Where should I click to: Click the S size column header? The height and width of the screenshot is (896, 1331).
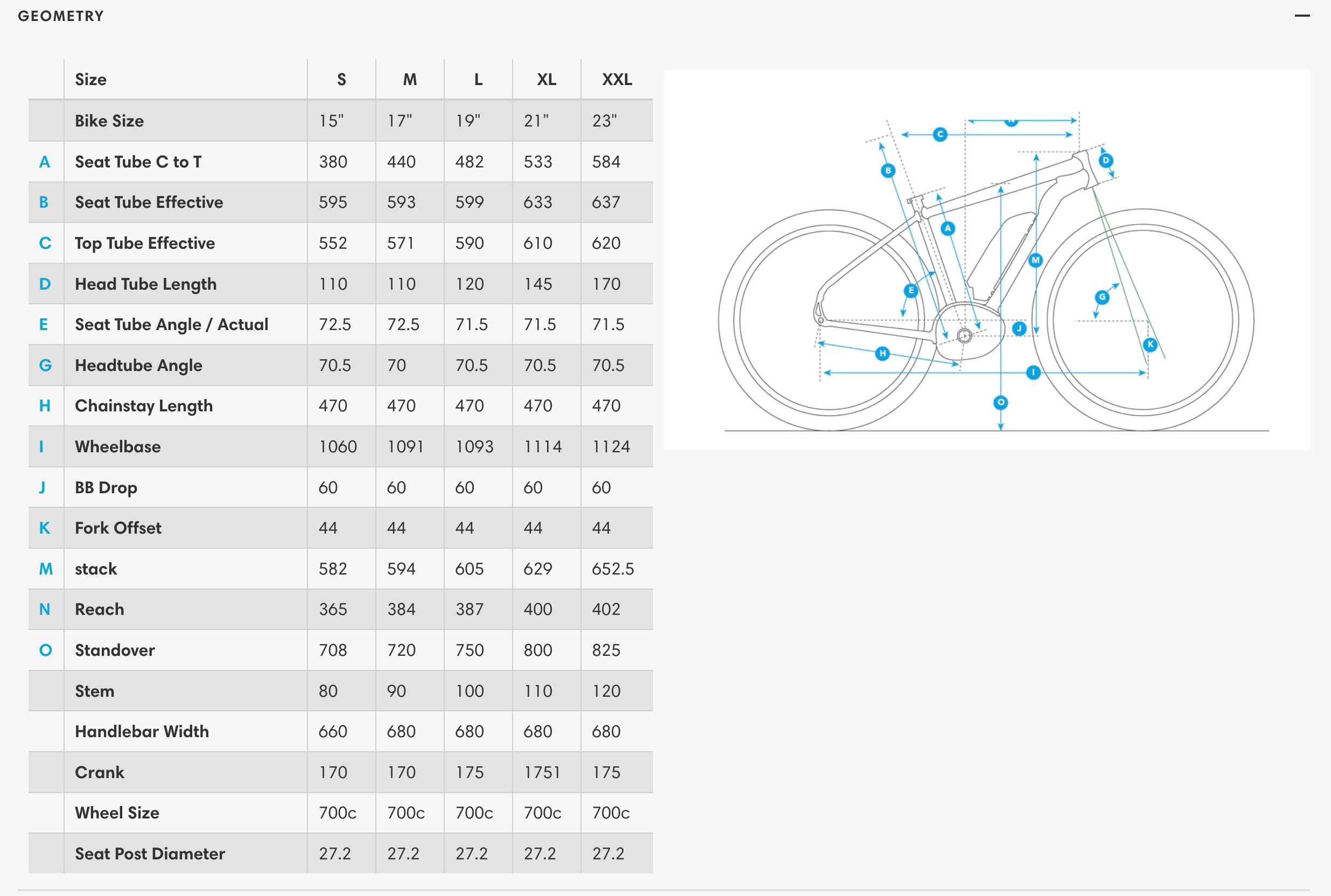[341, 80]
